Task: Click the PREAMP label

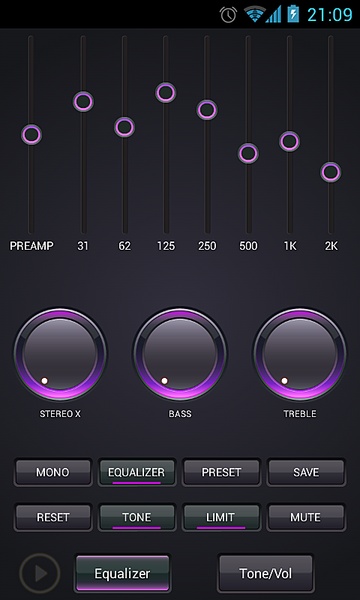Action: coord(31,246)
